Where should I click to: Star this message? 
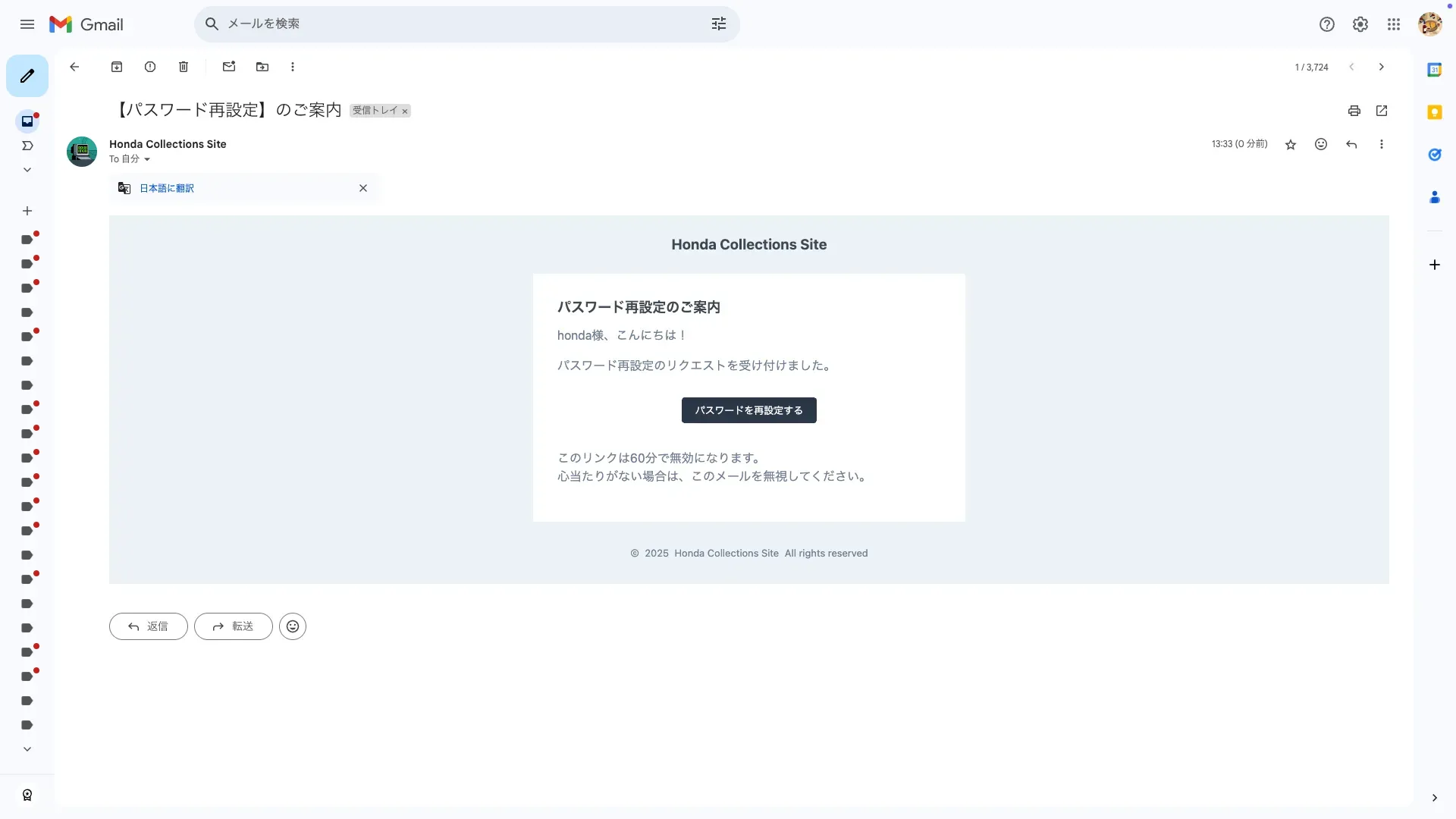(x=1291, y=144)
